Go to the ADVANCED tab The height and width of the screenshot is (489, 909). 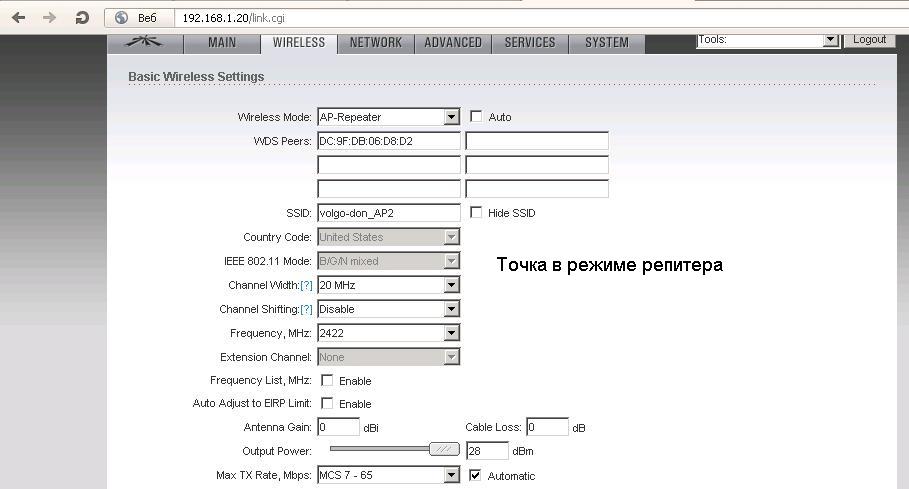(453, 42)
